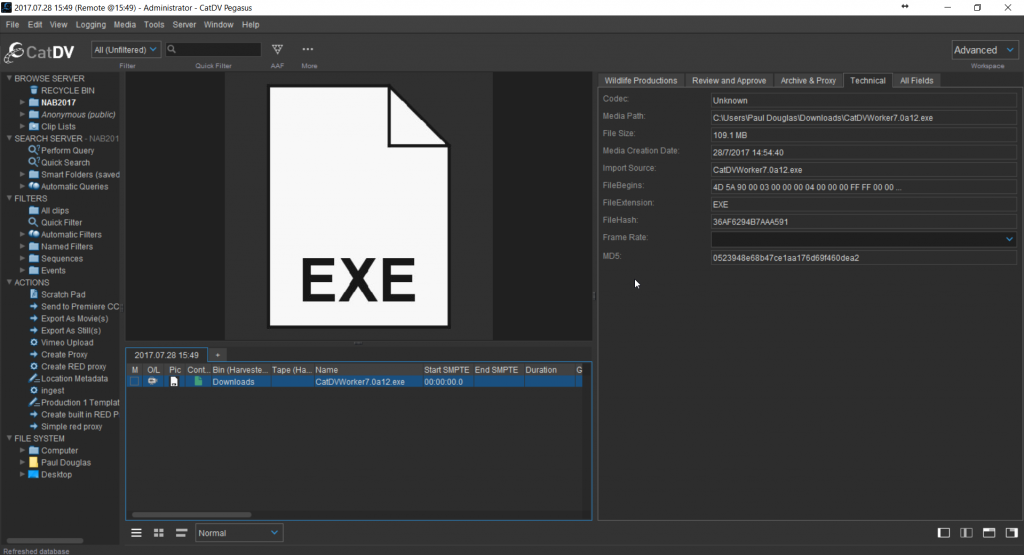Open the Server menu
The width and height of the screenshot is (1024, 555).
[x=184, y=25]
